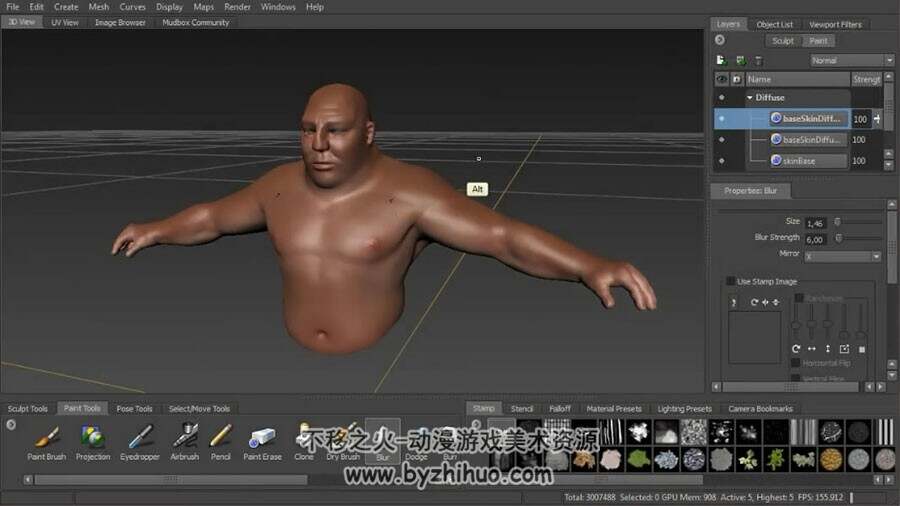This screenshot has height=506, width=900.
Task: Click the paint tools tray horizontal scrollbar
Action: pyautogui.click(x=170, y=479)
